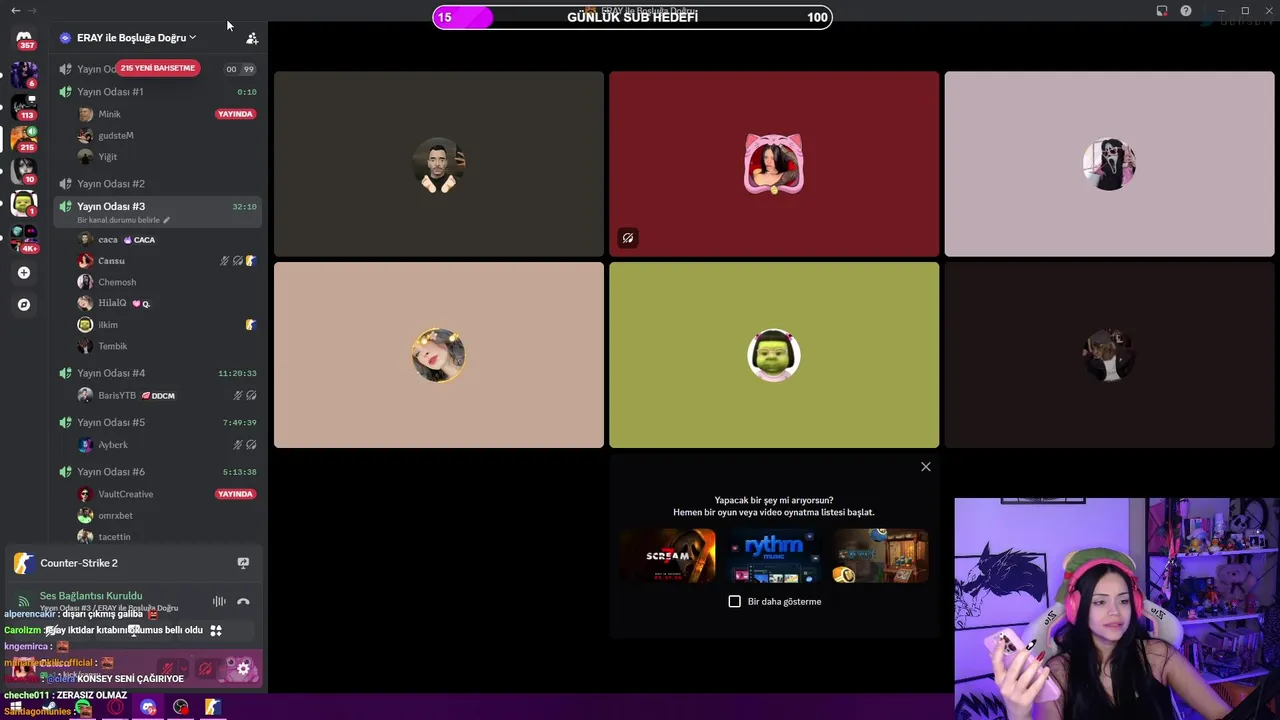Open the server with the 215 badge
The image size is (1280, 720).
point(24,139)
